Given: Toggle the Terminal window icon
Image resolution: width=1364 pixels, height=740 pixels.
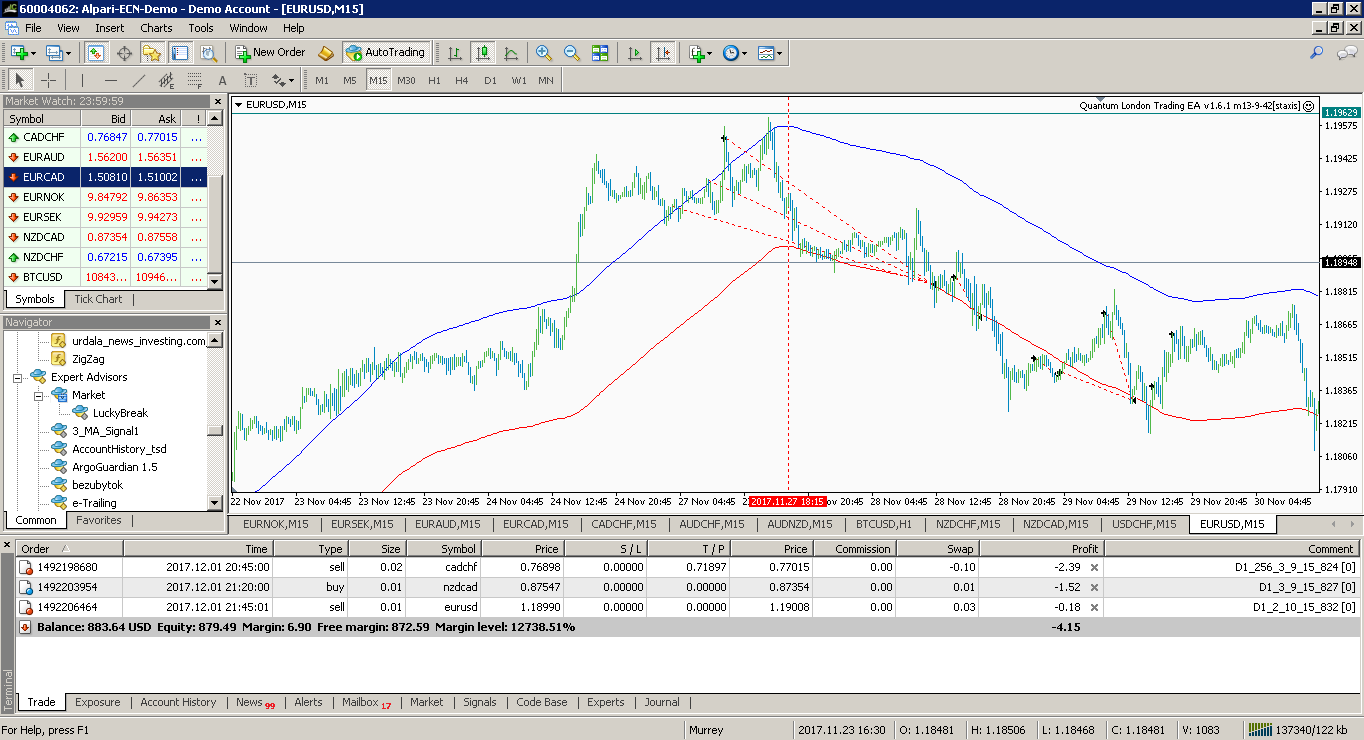Looking at the screenshot, I should [180, 52].
